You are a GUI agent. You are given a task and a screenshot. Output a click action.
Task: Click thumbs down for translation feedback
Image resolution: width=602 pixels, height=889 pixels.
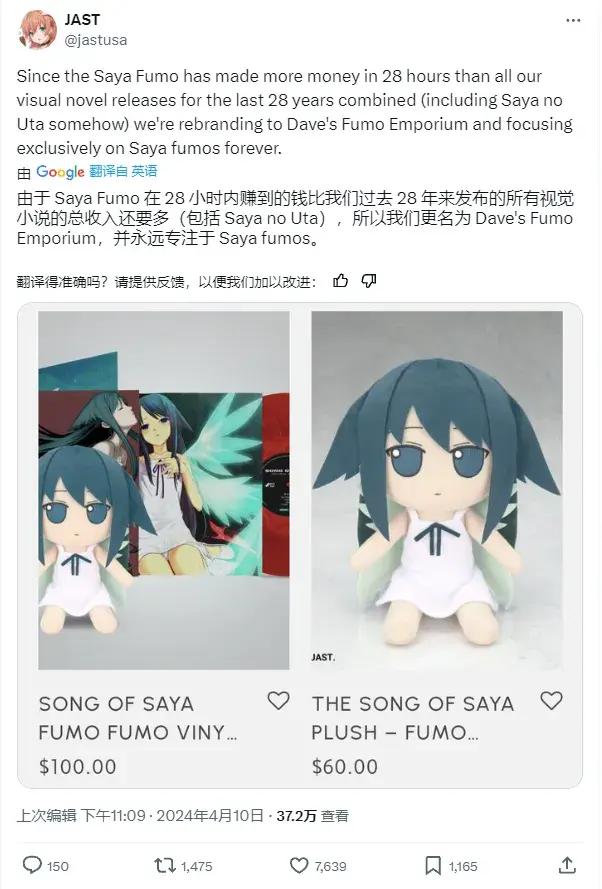pyautogui.click(x=369, y=280)
